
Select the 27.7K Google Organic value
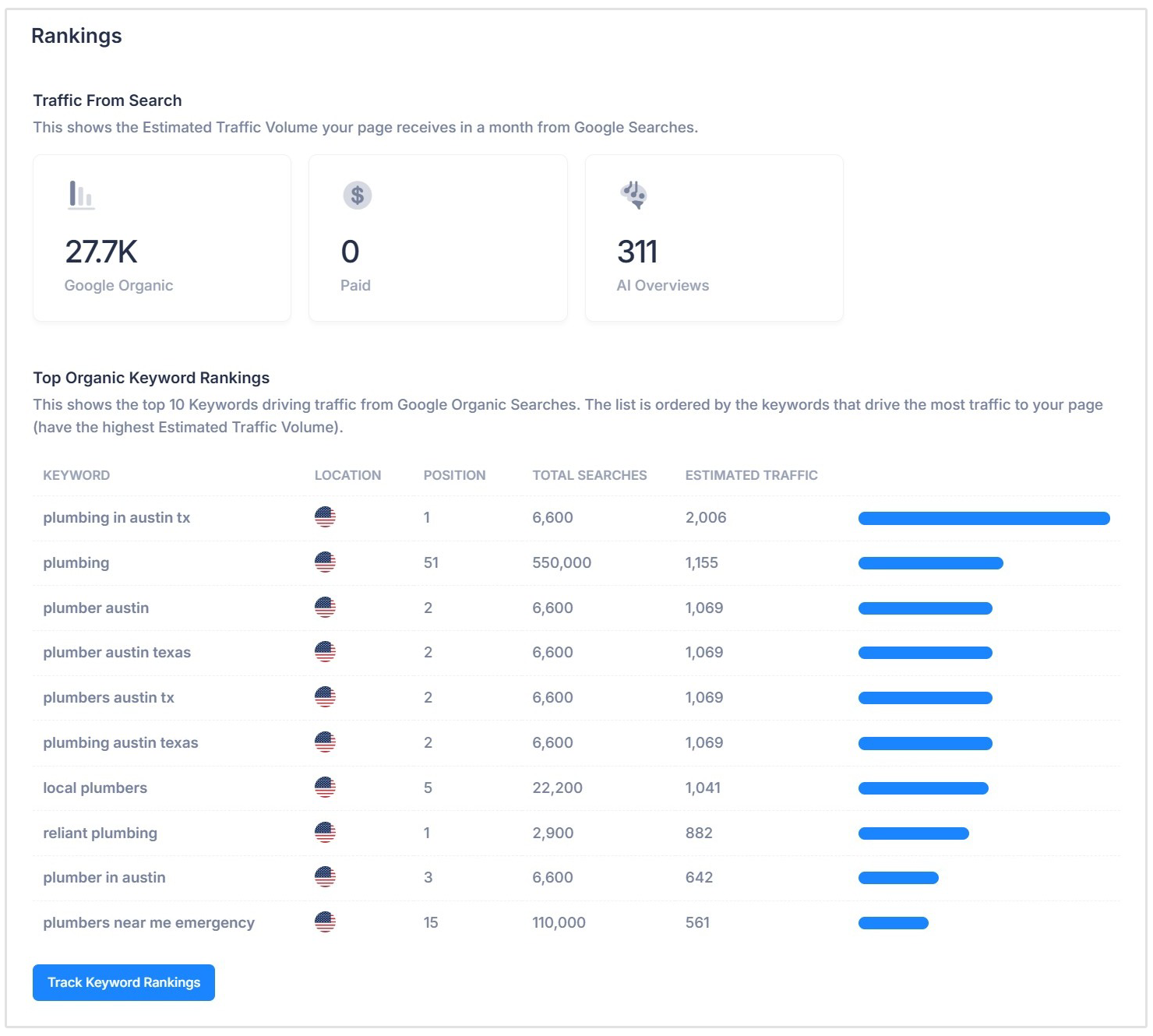pos(101,252)
